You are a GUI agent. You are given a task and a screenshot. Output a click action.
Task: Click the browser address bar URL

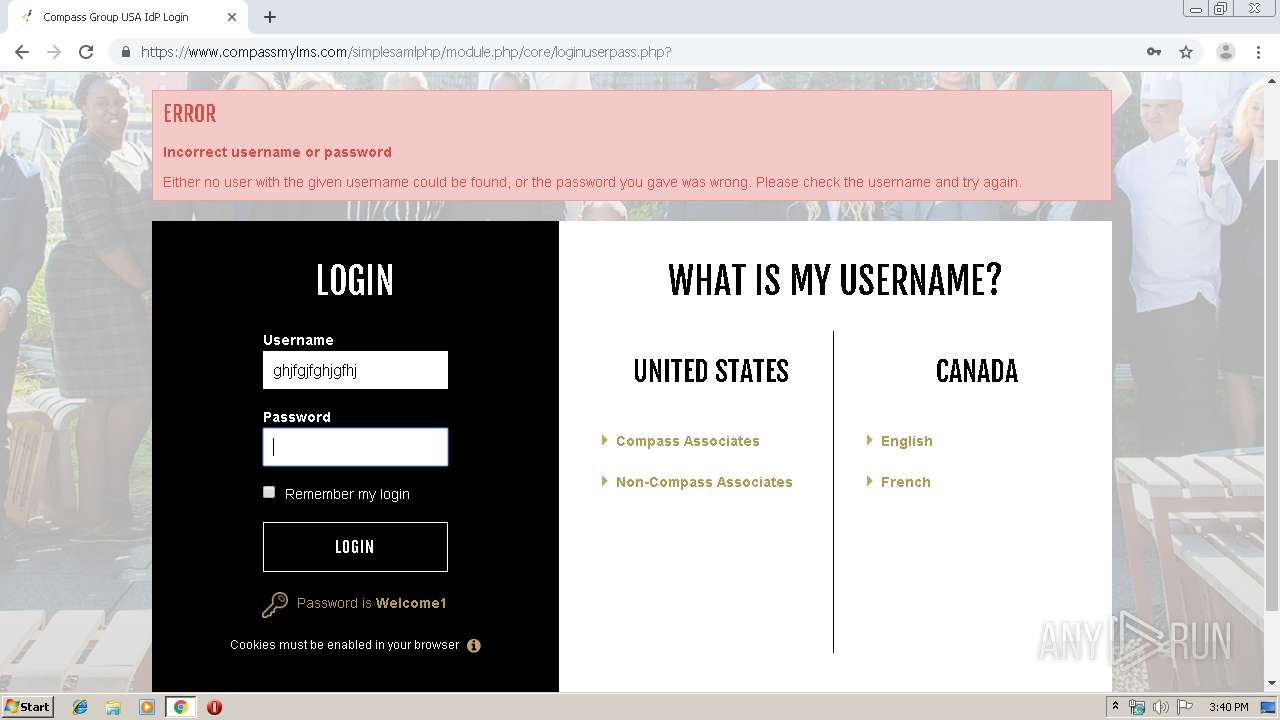click(406, 52)
